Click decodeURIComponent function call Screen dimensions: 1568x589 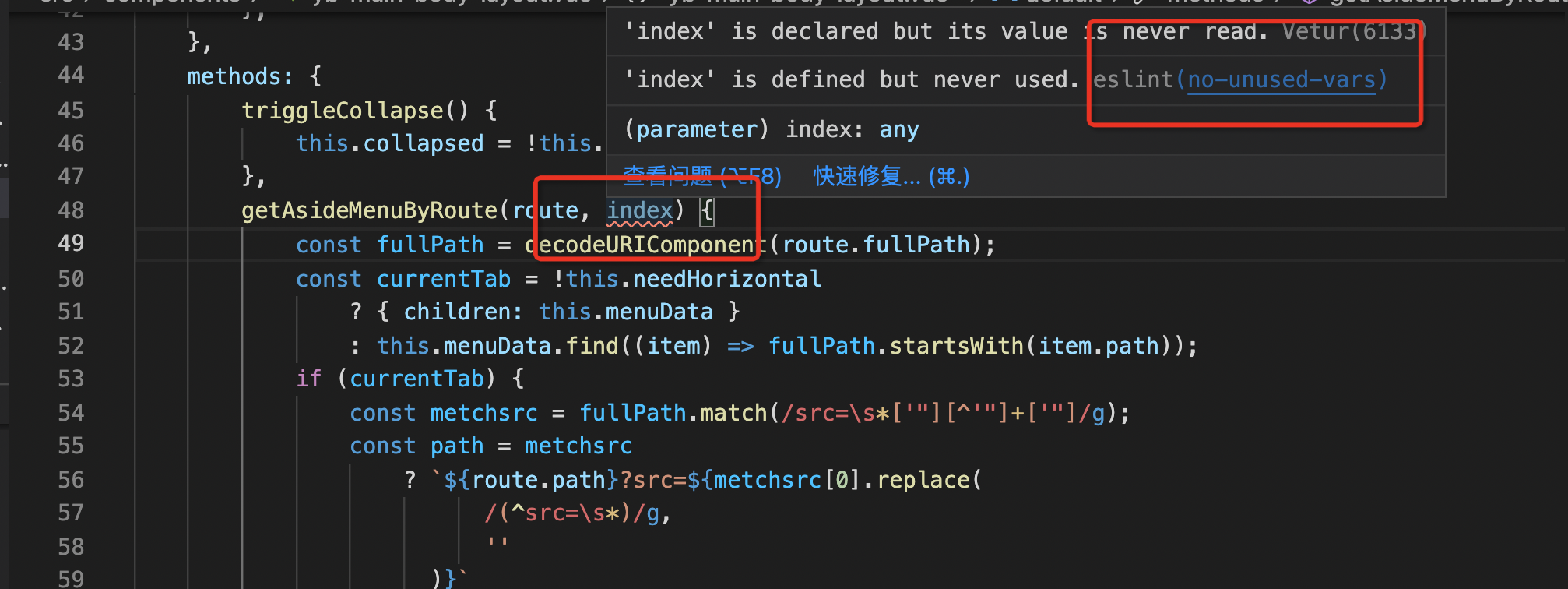point(646,245)
